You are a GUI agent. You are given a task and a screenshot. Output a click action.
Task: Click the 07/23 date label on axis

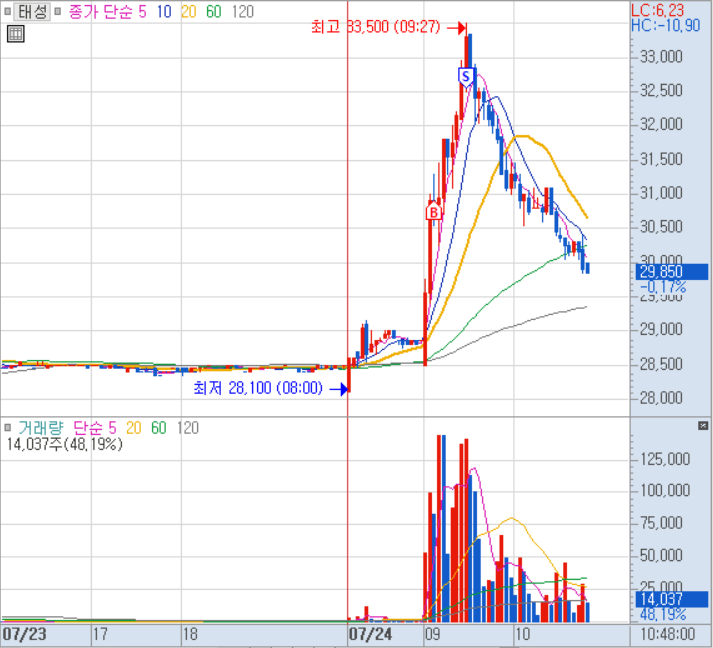[24, 634]
